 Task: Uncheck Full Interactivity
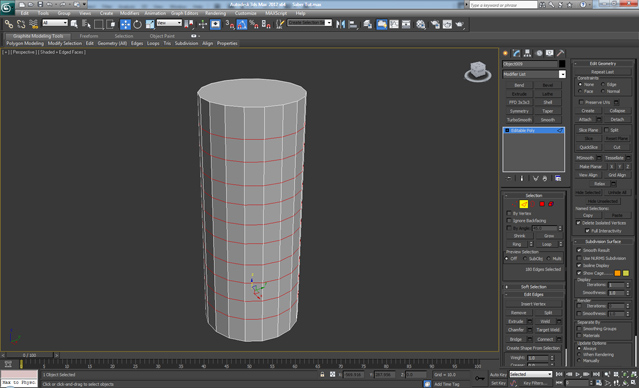(587, 231)
